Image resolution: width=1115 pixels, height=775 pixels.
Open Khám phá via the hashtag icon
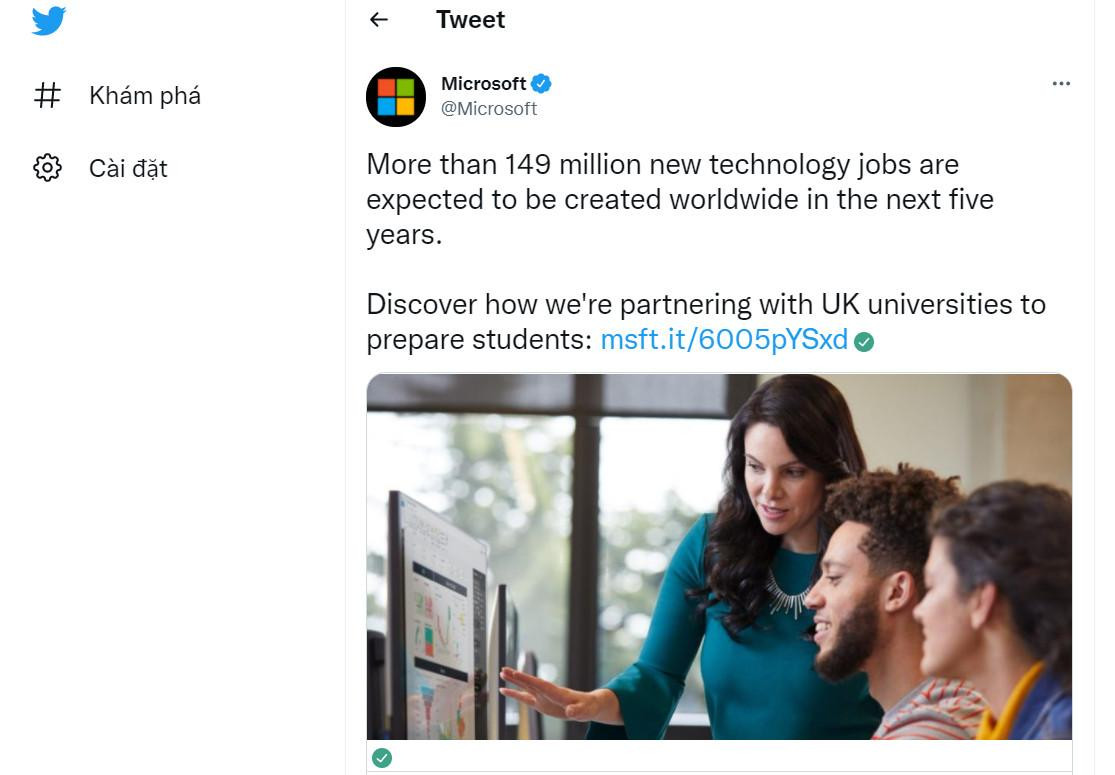point(48,95)
